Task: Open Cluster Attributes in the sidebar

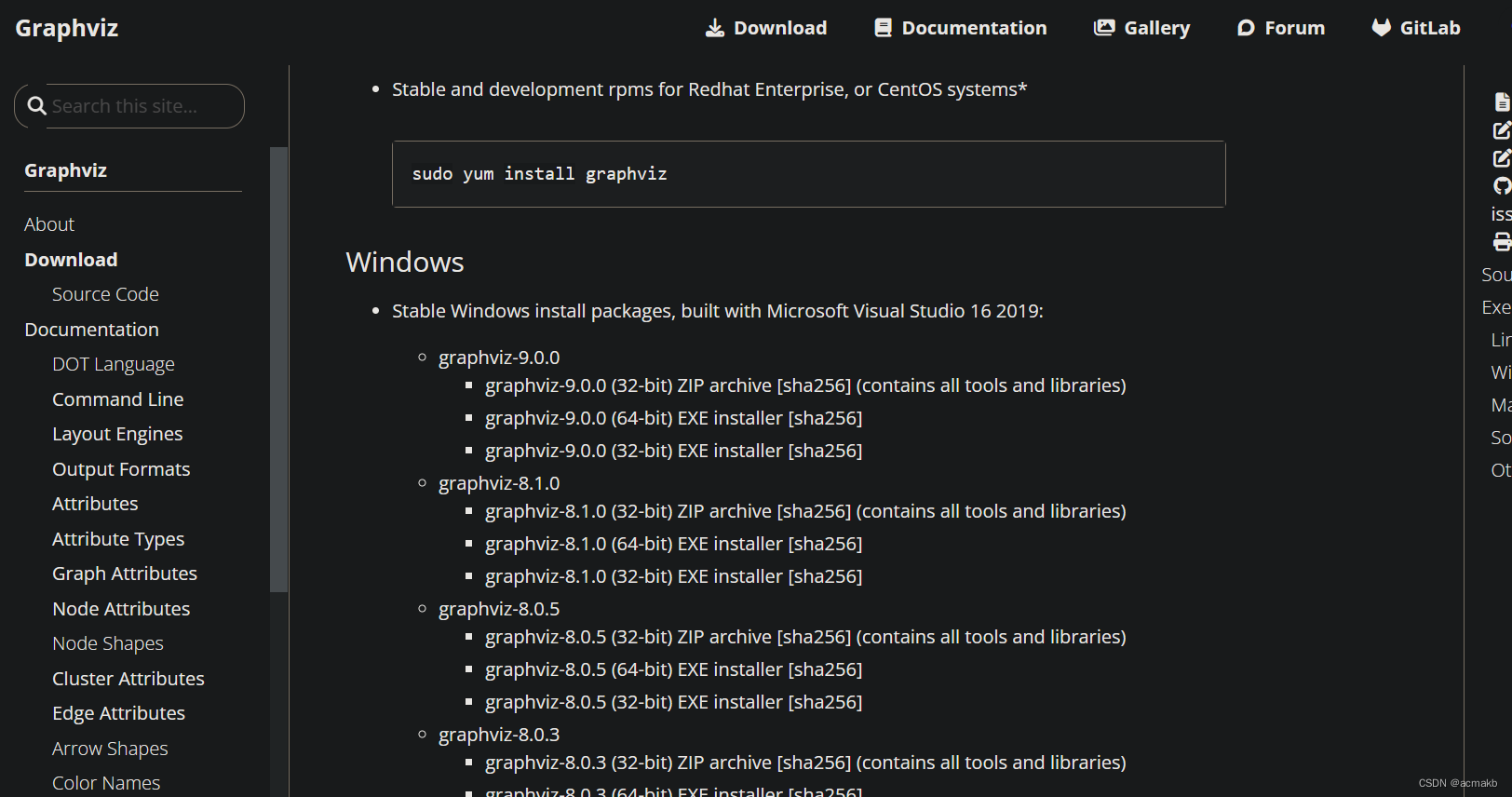Action: (128, 679)
